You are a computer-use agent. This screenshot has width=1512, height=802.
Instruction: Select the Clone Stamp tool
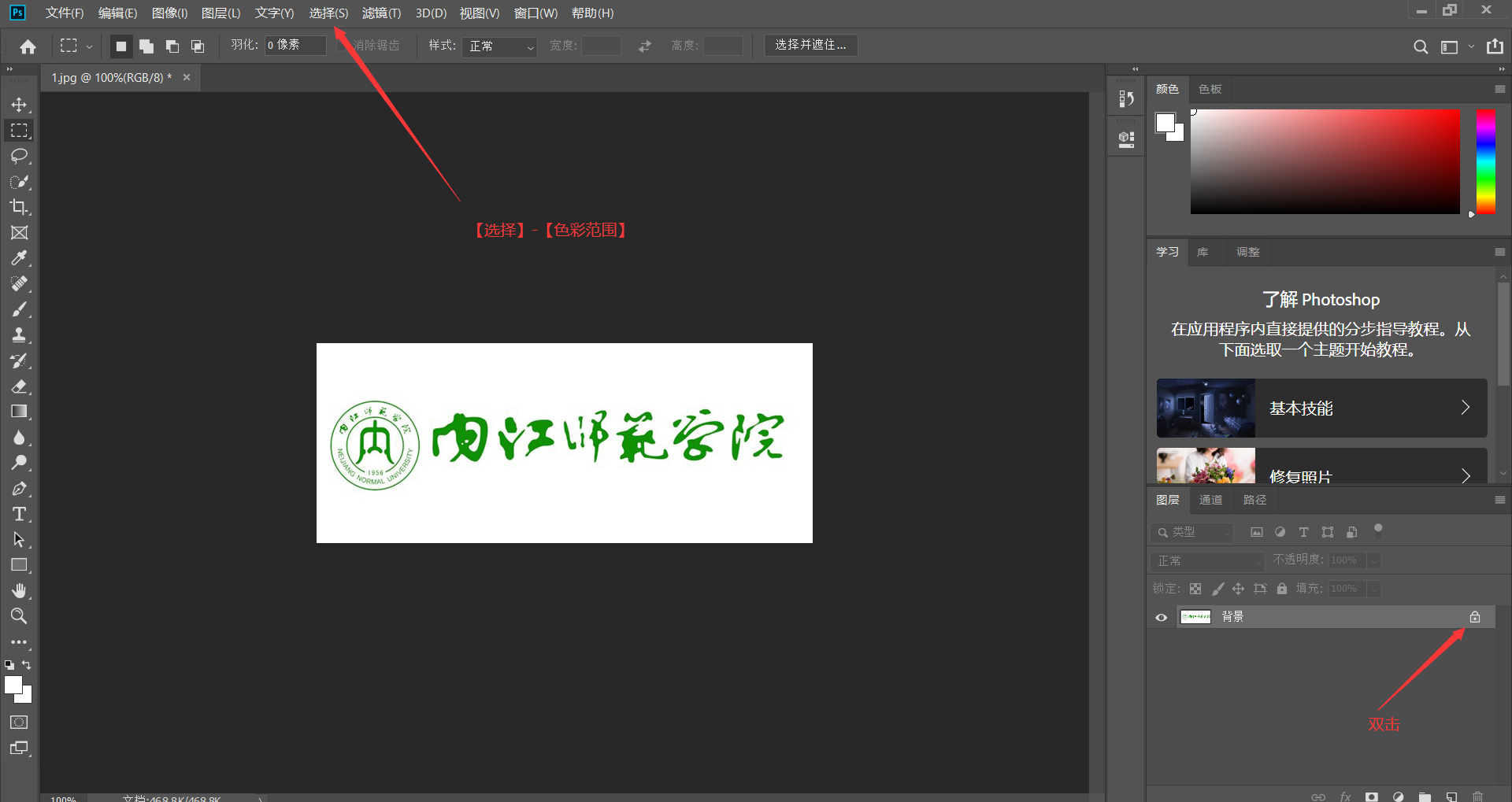click(19, 334)
